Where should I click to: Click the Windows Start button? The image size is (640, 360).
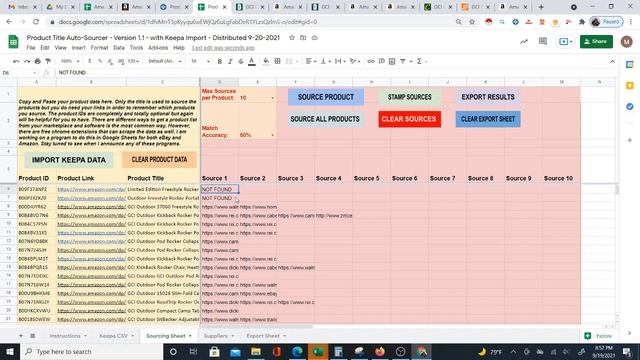(x=10, y=351)
